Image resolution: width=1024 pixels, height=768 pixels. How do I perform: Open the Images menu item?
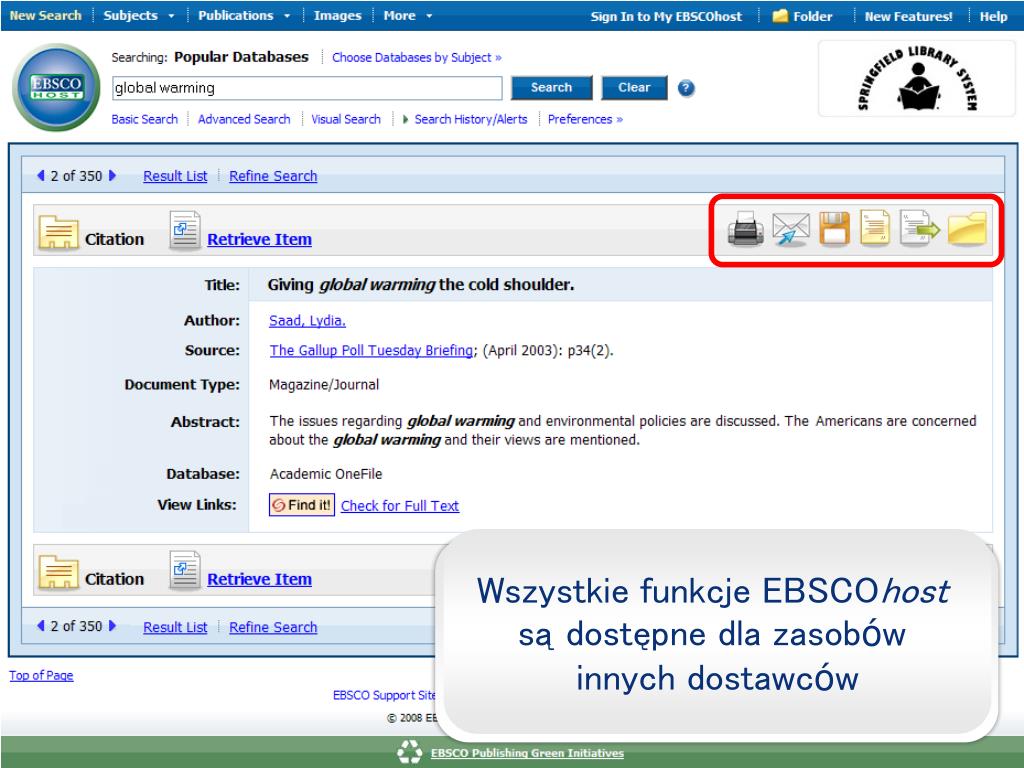pos(337,16)
